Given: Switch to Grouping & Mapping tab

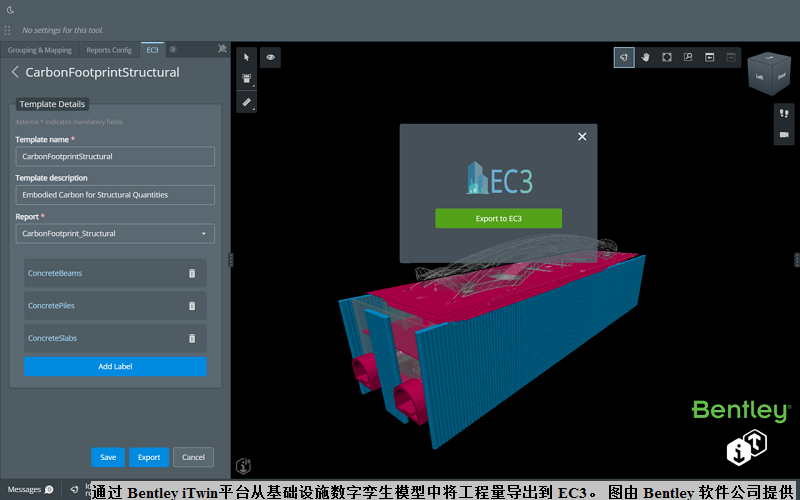Looking at the screenshot, I should click(x=40, y=50).
